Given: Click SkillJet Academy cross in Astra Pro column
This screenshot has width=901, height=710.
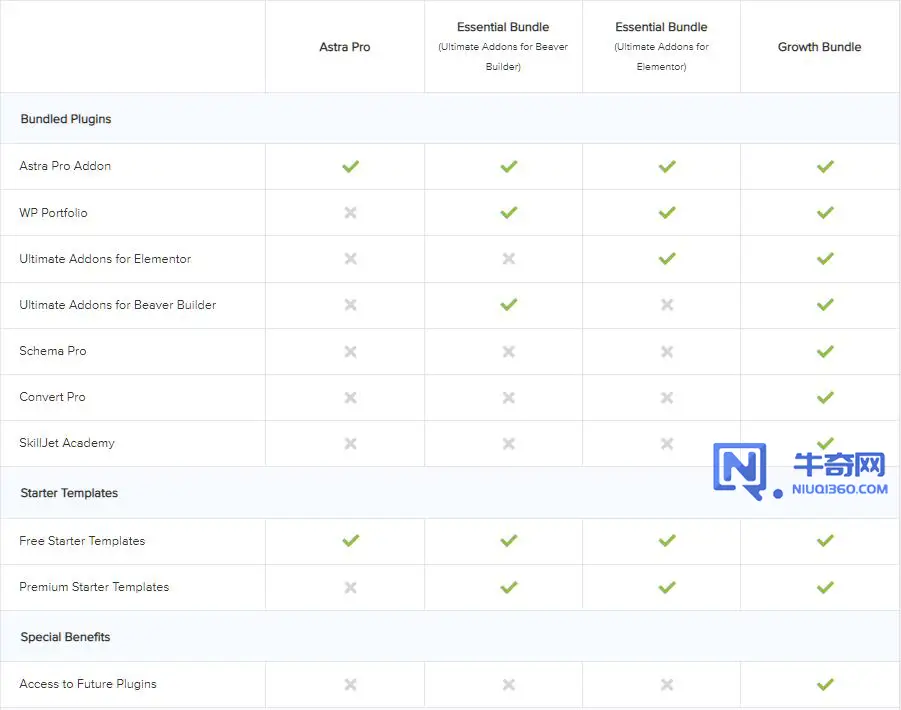Looking at the screenshot, I should pos(351,443).
